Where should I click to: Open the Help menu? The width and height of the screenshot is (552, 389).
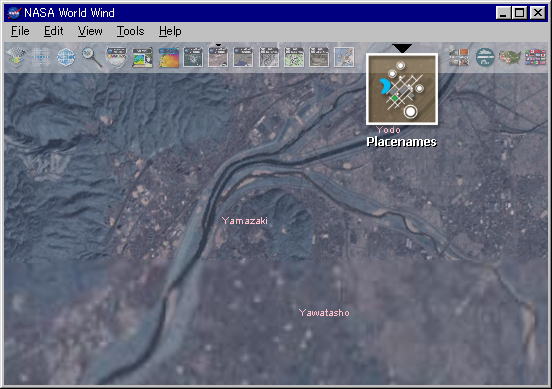(170, 31)
